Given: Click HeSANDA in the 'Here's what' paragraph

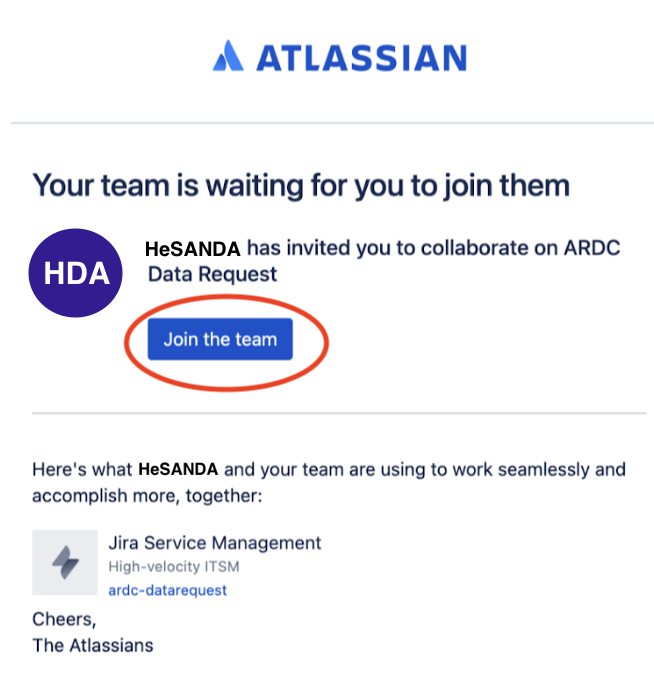Looking at the screenshot, I should pos(178,468).
